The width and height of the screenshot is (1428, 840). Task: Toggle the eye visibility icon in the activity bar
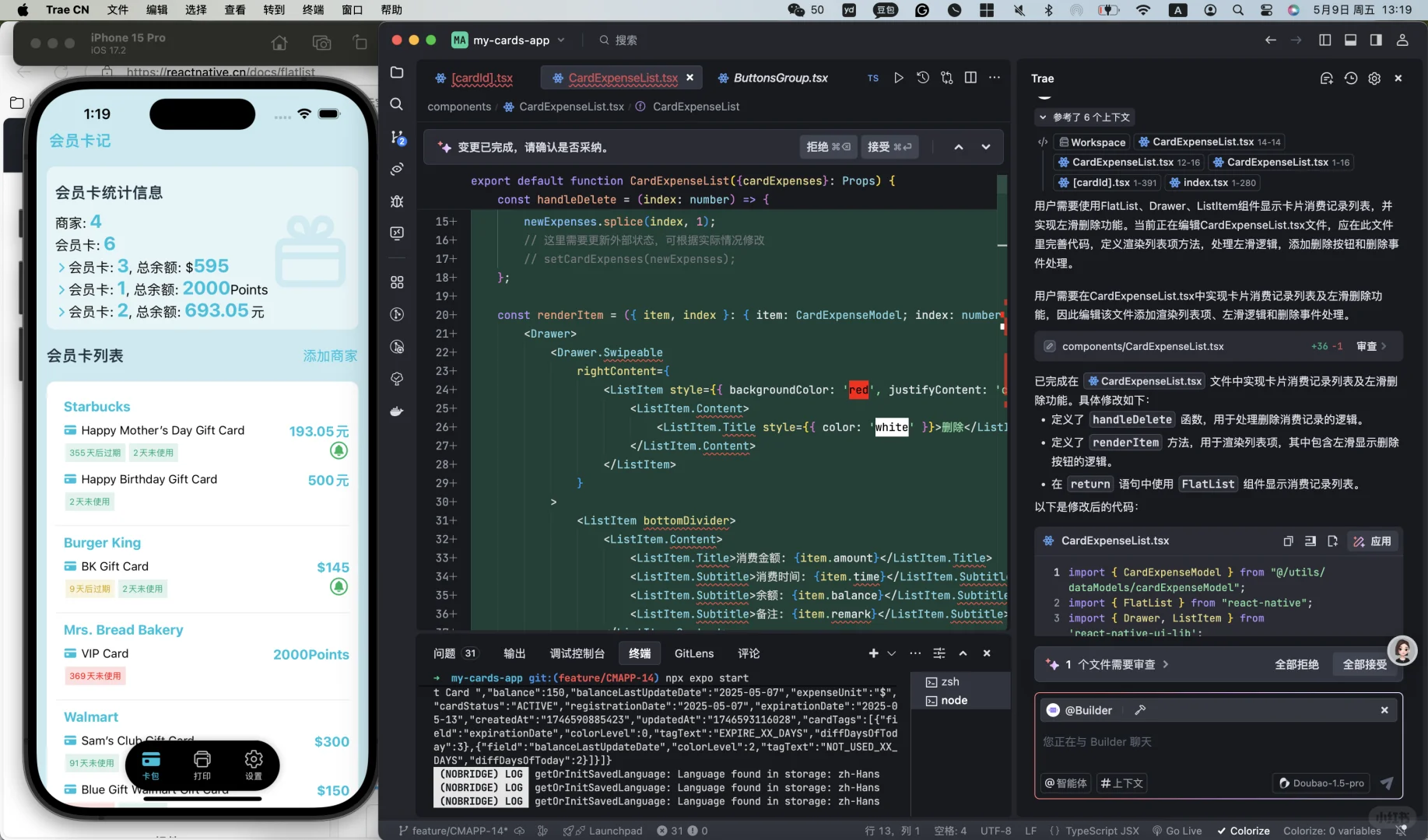[x=397, y=170]
